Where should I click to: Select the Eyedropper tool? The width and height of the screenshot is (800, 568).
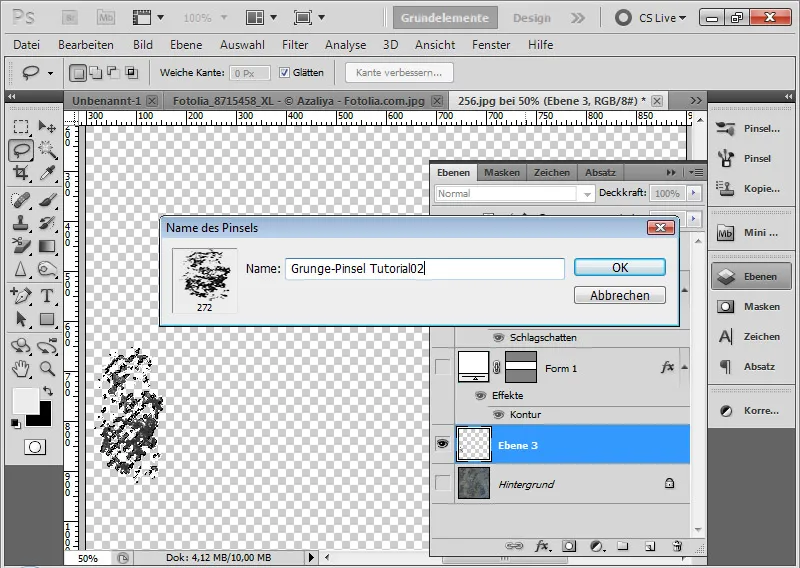pos(47,173)
